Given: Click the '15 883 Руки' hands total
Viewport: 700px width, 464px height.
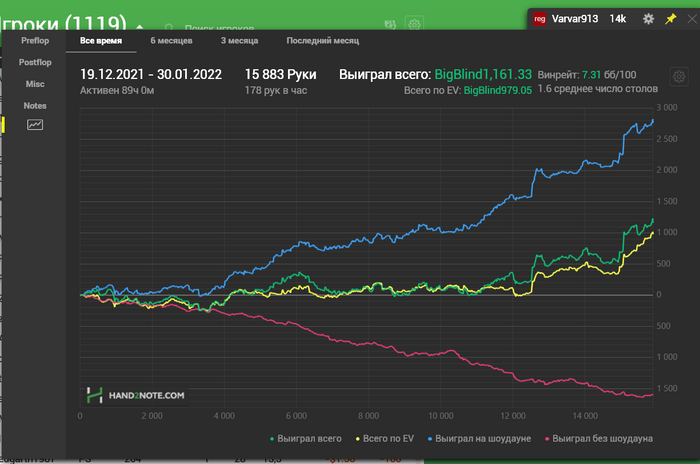Looking at the screenshot, I should [x=280, y=74].
